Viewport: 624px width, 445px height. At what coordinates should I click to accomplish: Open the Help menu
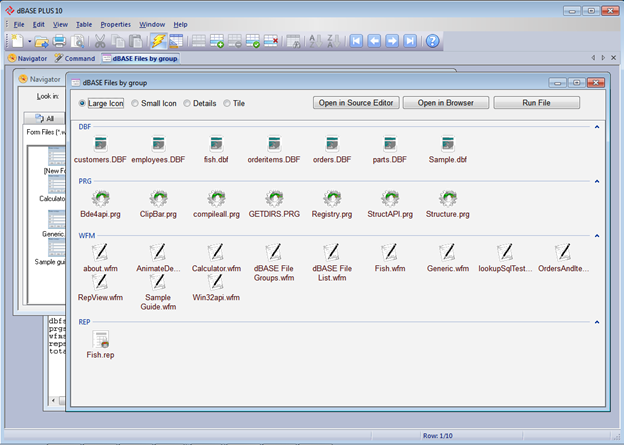coord(180,25)
